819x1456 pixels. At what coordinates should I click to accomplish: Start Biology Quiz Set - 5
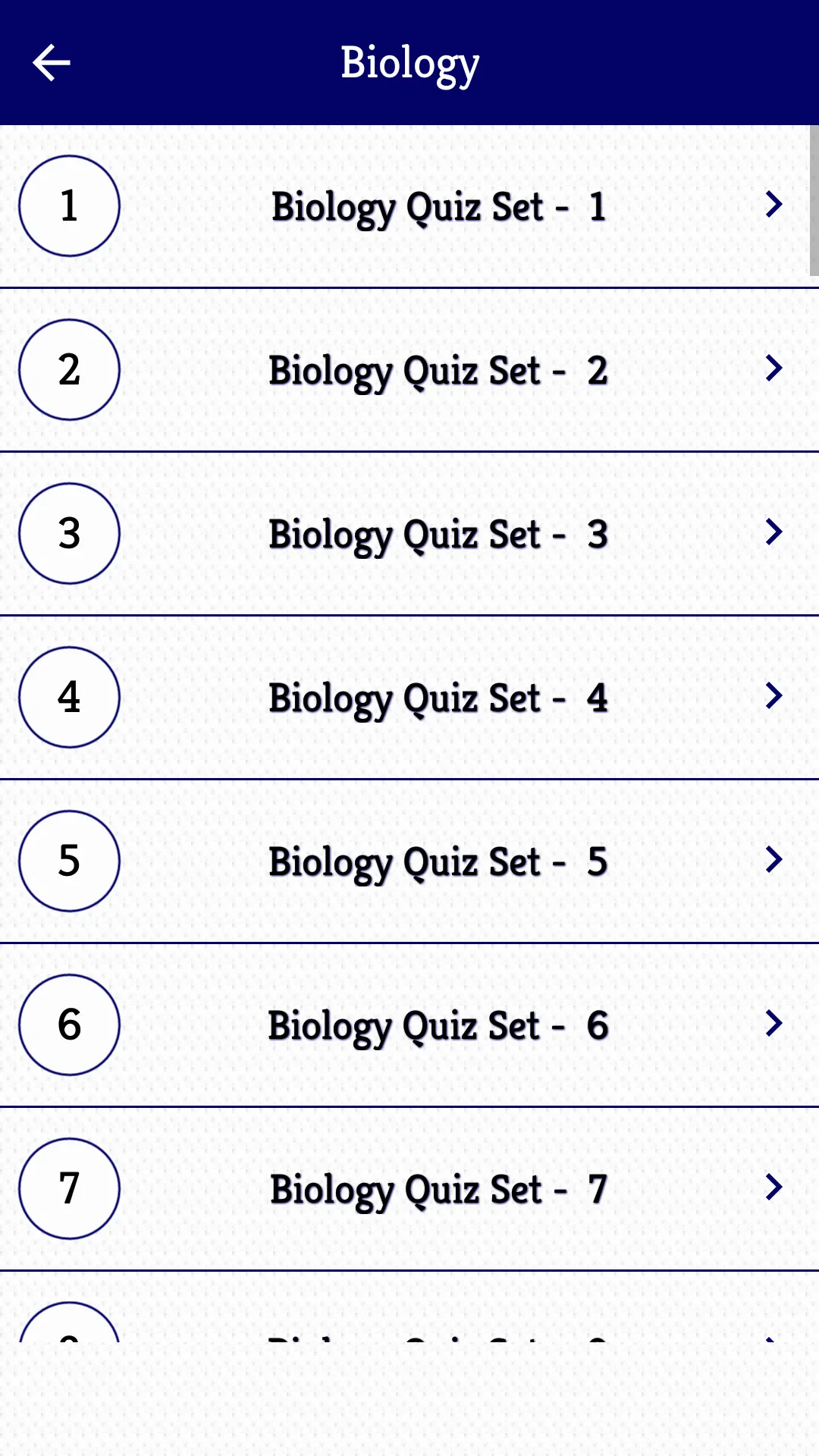click(409, 861)
